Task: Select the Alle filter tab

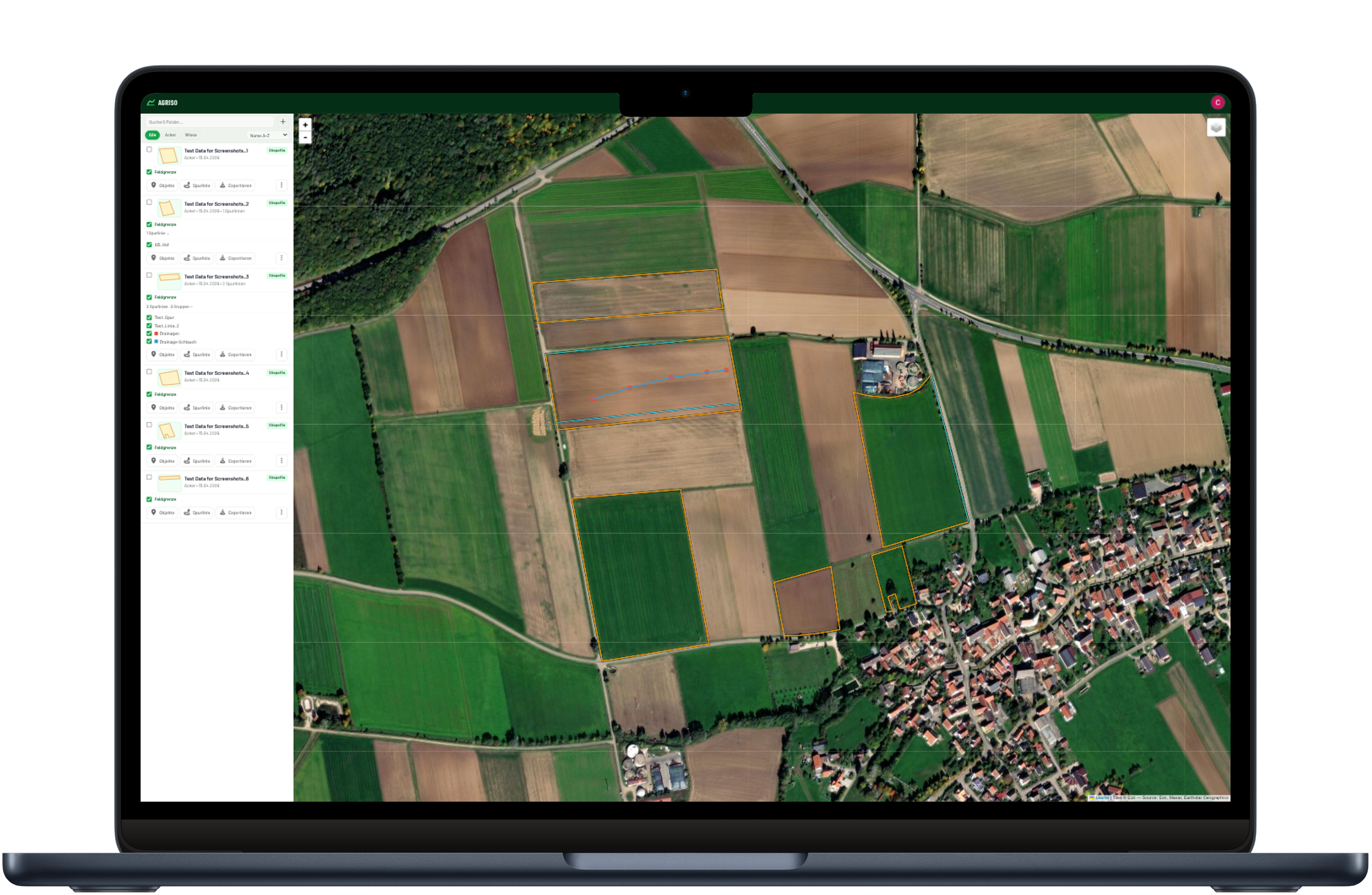Action: tap(152, 135)
